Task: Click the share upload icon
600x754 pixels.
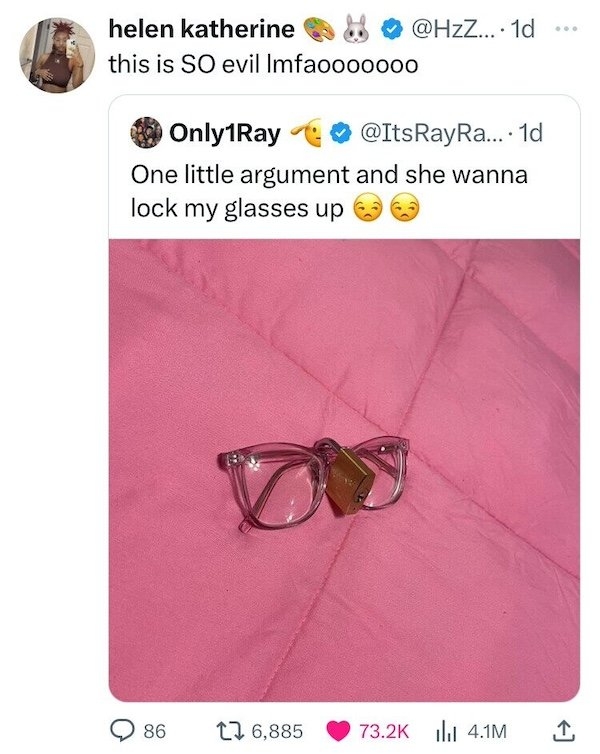Action: coord(564,731)
